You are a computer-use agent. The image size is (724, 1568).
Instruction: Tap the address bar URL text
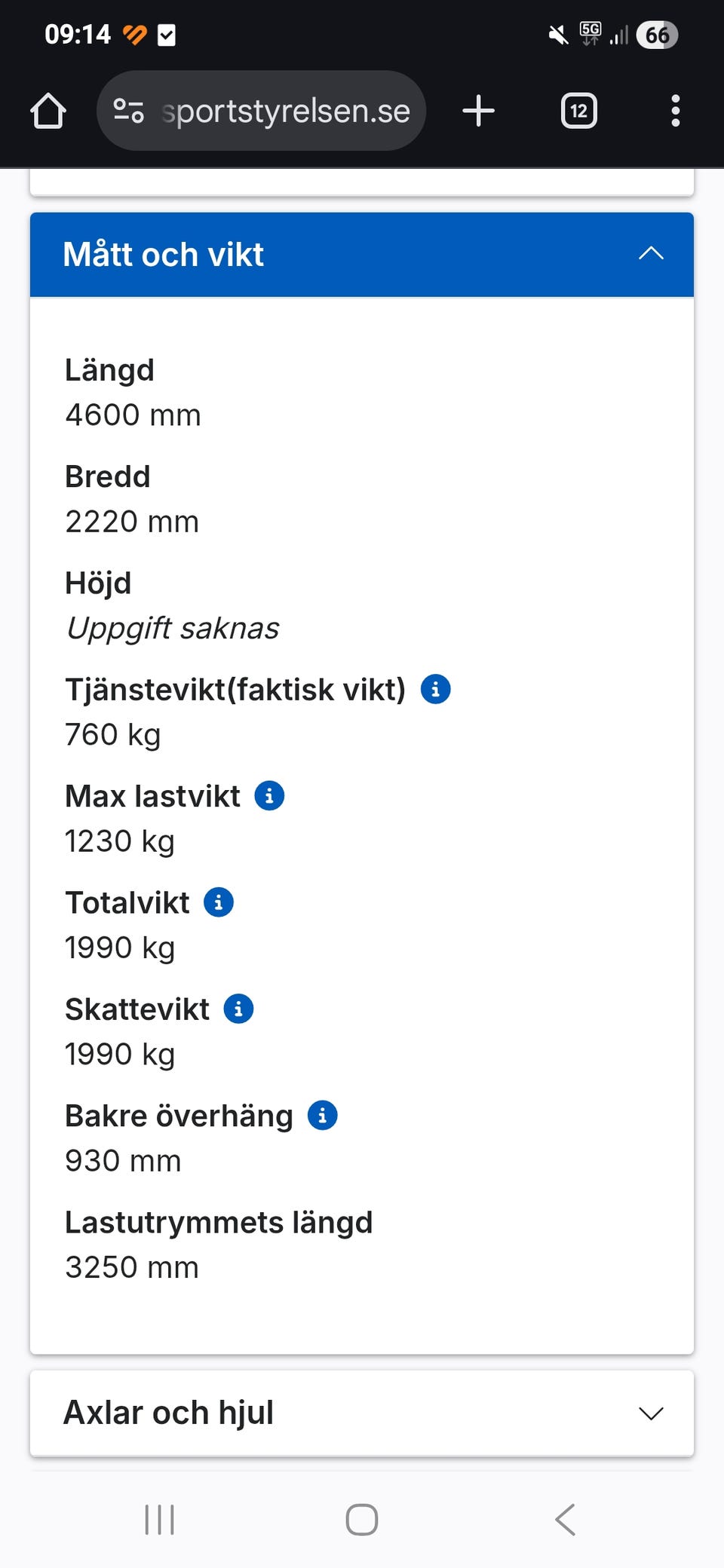coord(287,111)
